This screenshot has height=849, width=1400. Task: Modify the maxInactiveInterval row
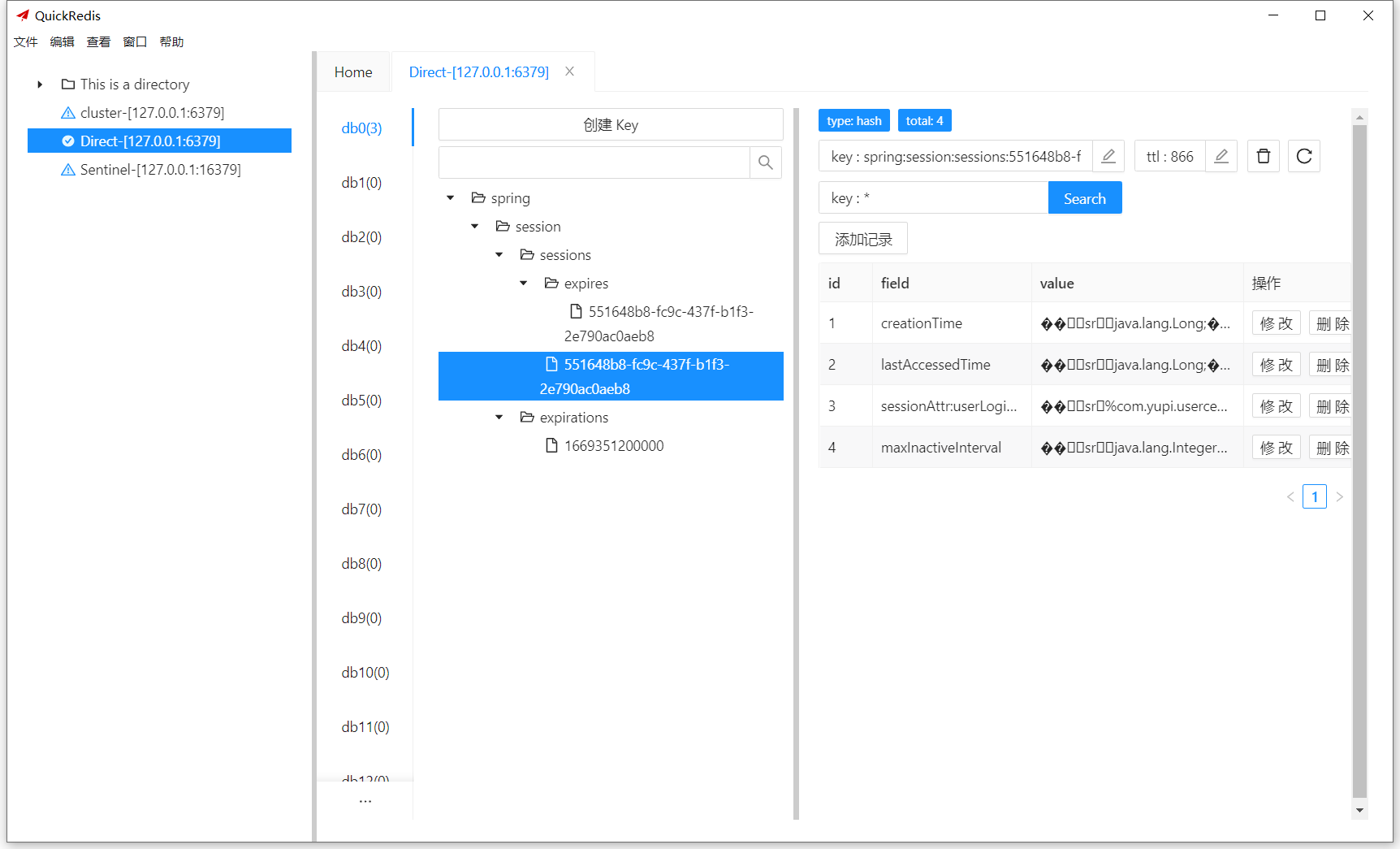(1277, 448)
